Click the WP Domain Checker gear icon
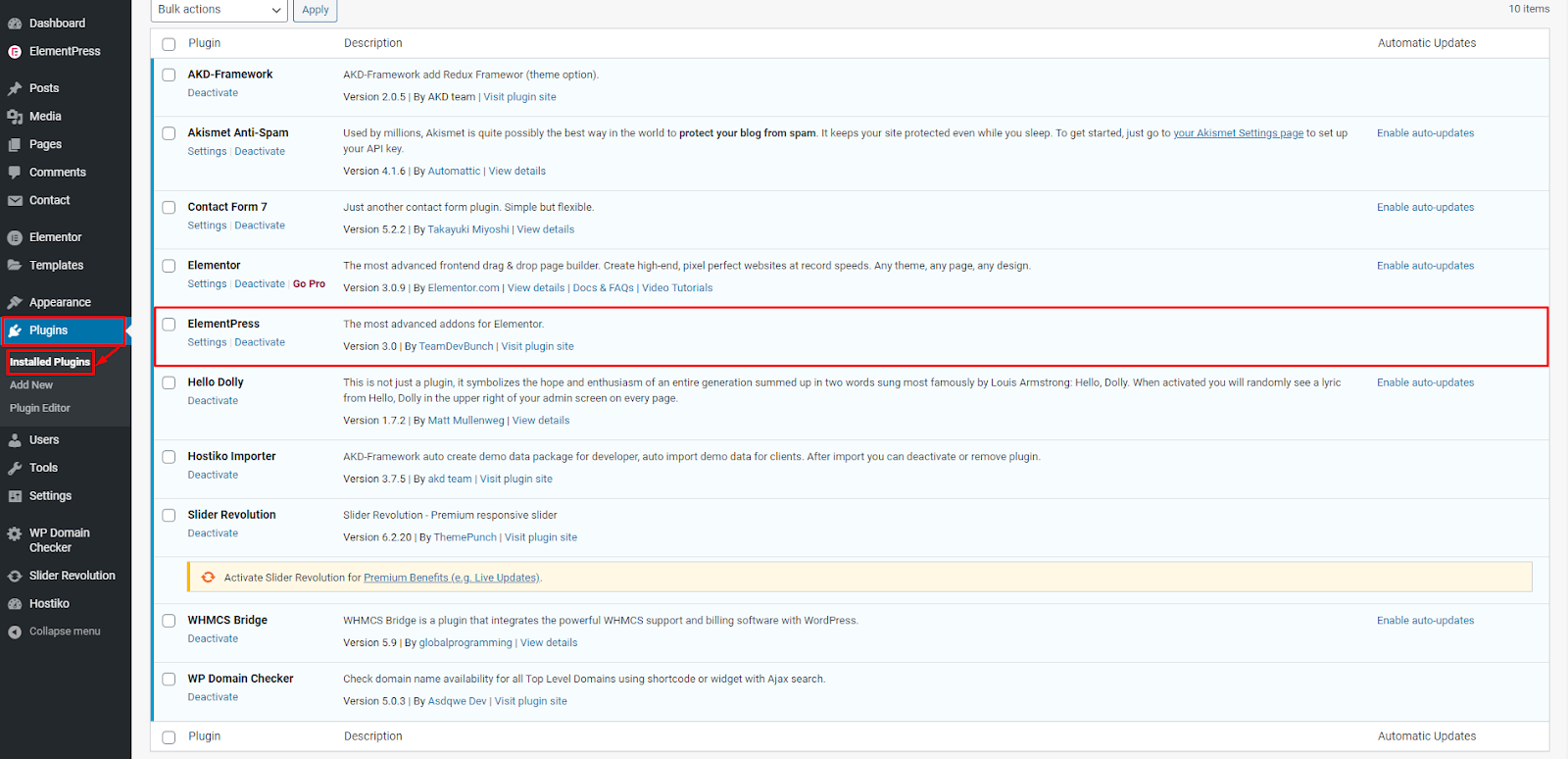 pos(15,534)
